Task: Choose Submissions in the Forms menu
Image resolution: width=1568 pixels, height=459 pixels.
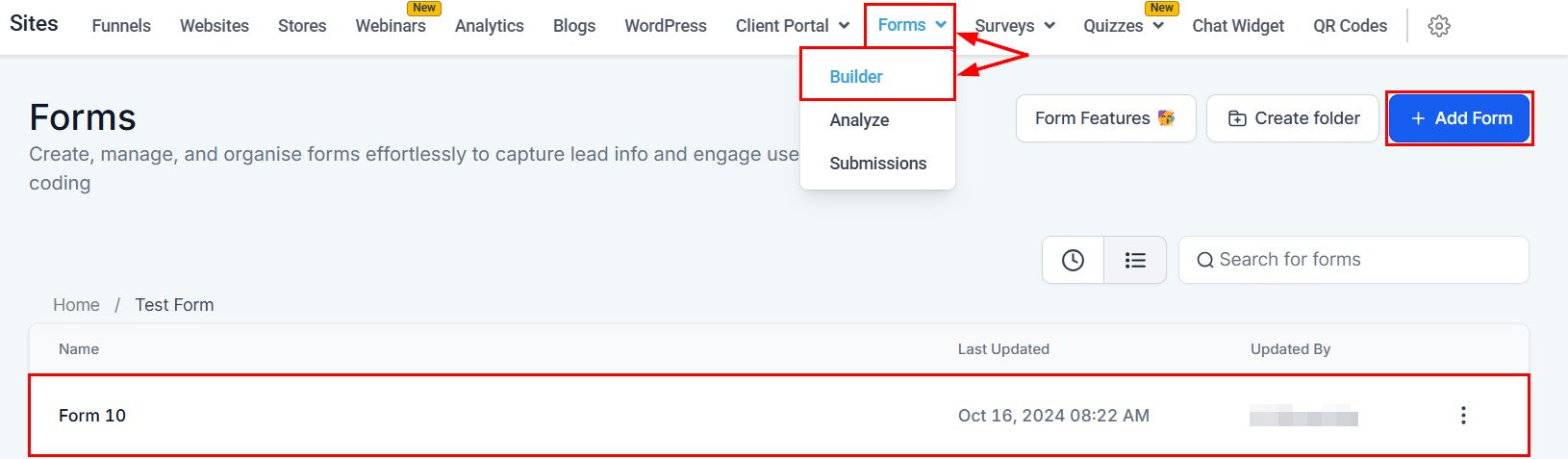Action: coord(877,164)
